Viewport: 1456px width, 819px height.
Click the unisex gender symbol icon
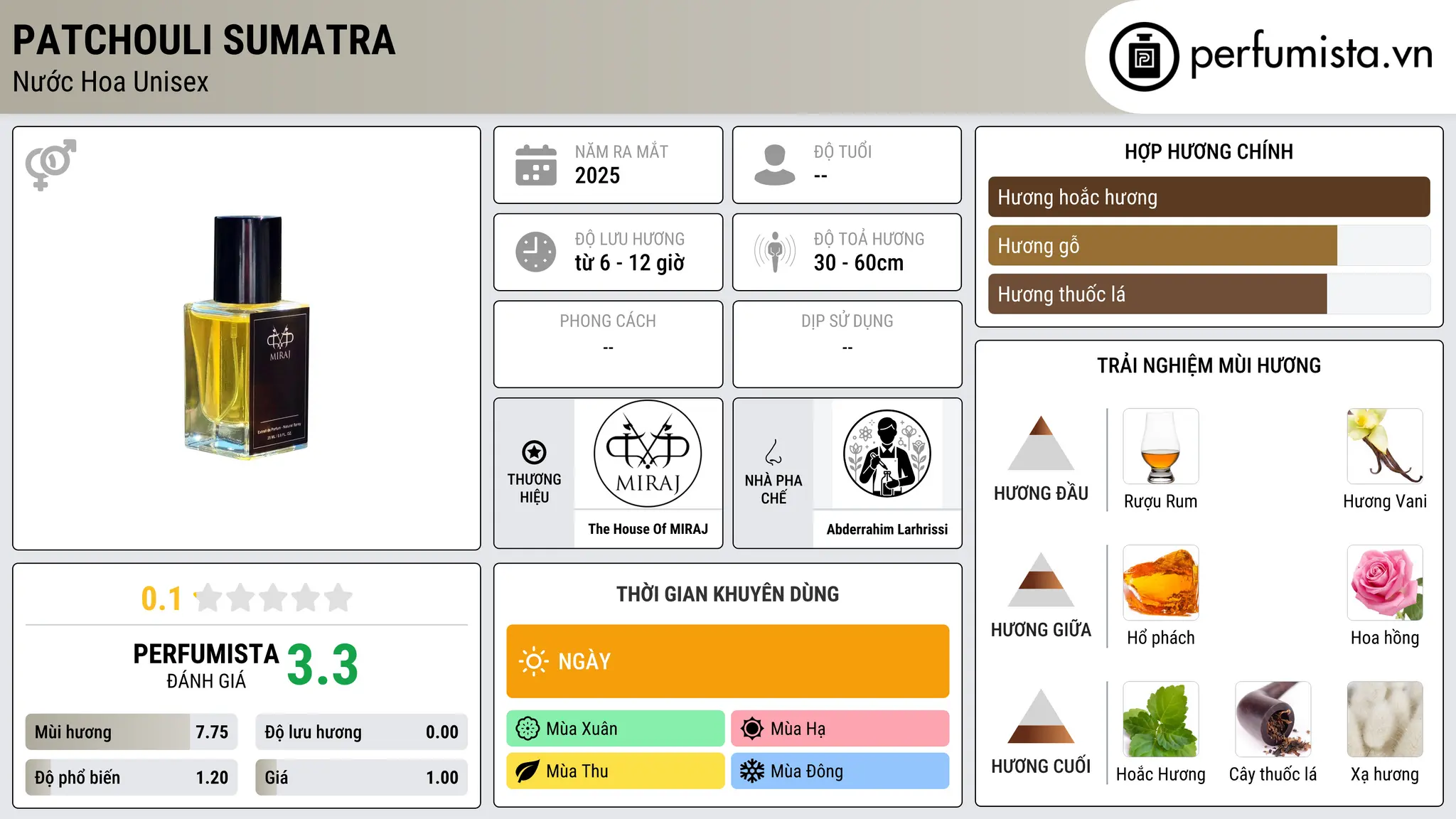pyautogui.click(x=50, y=165)
